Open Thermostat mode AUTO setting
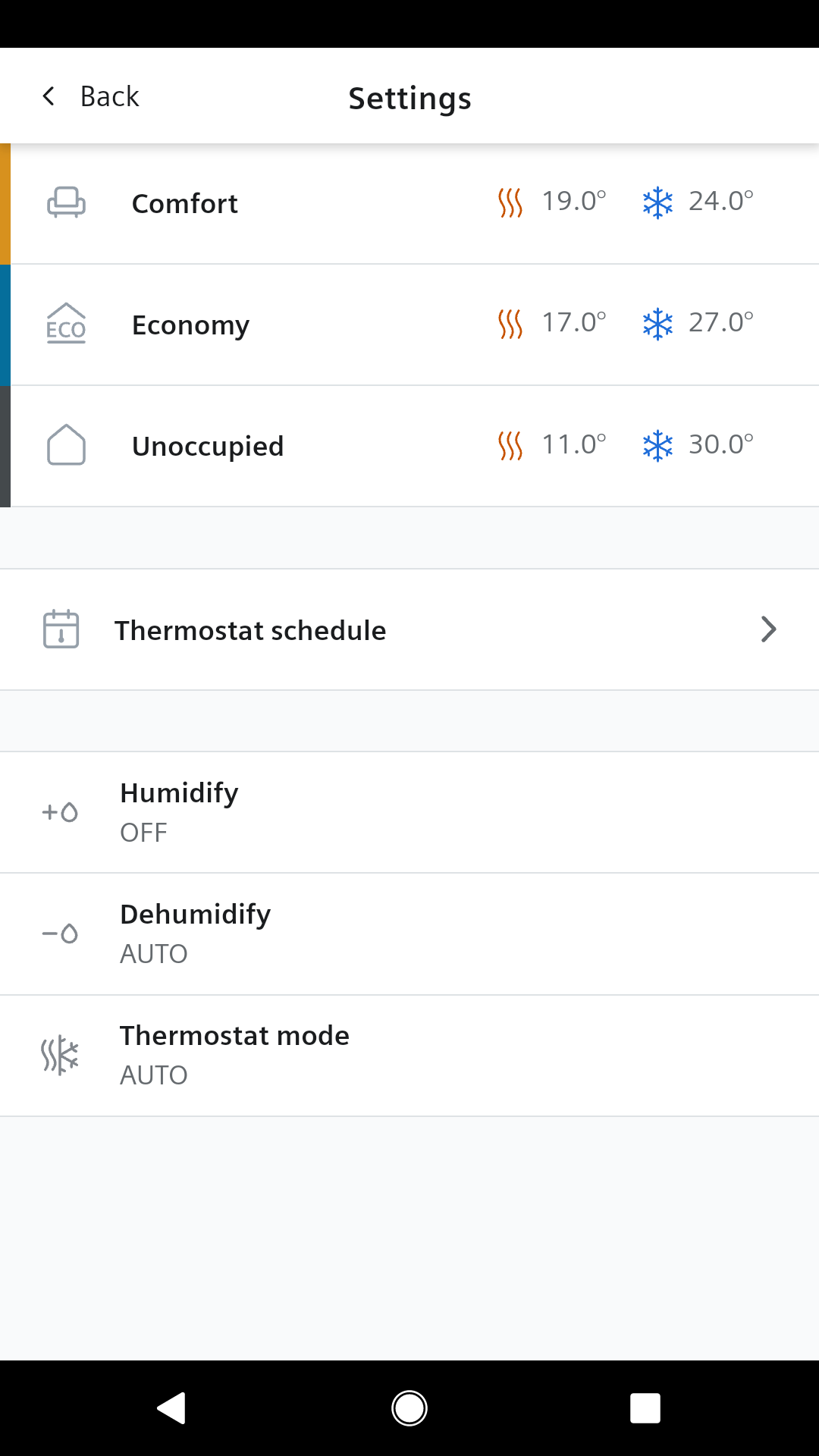Image resolution: width=819 pixels, height=1456 pixels. [x=409, y=1056]
